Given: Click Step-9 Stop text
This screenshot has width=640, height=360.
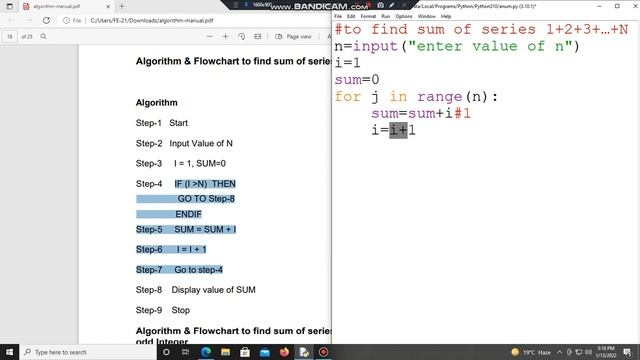Looking at the screenshot, I should [162, 310].
